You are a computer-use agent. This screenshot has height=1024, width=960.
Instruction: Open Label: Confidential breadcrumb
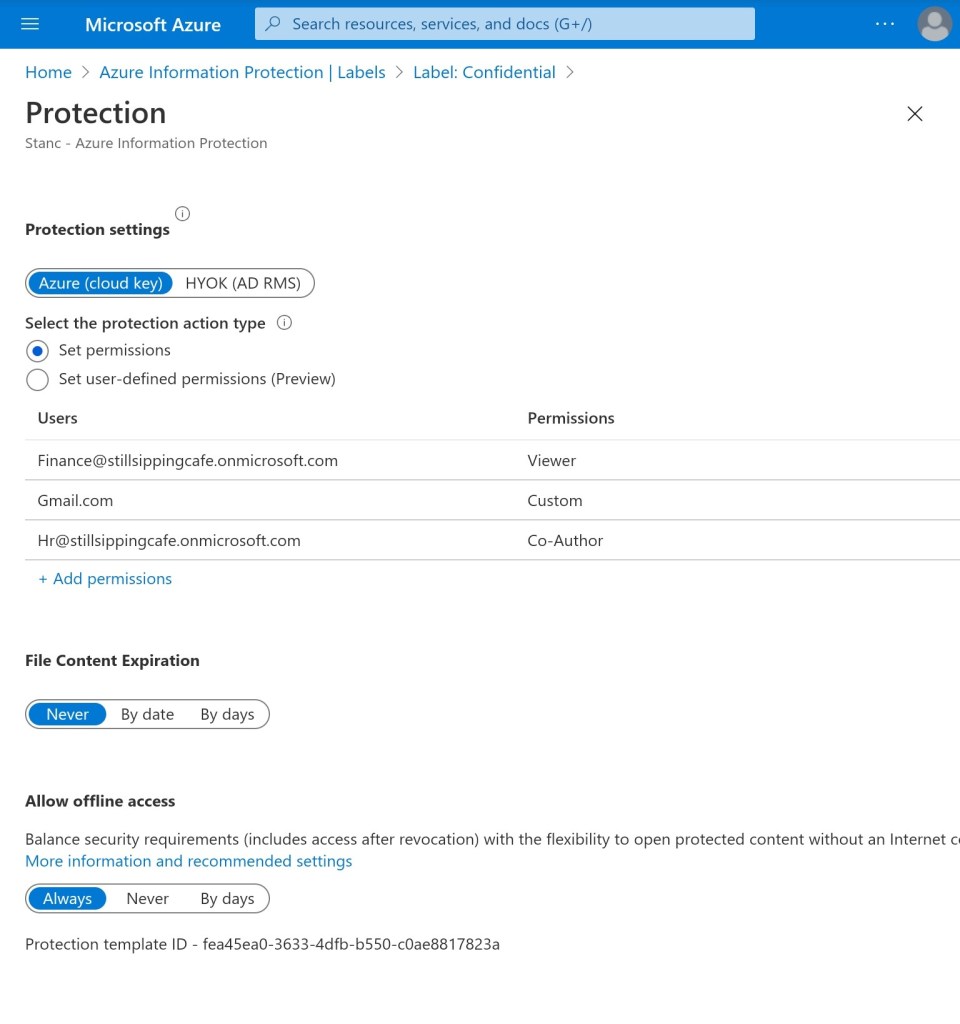coord(484,72)
